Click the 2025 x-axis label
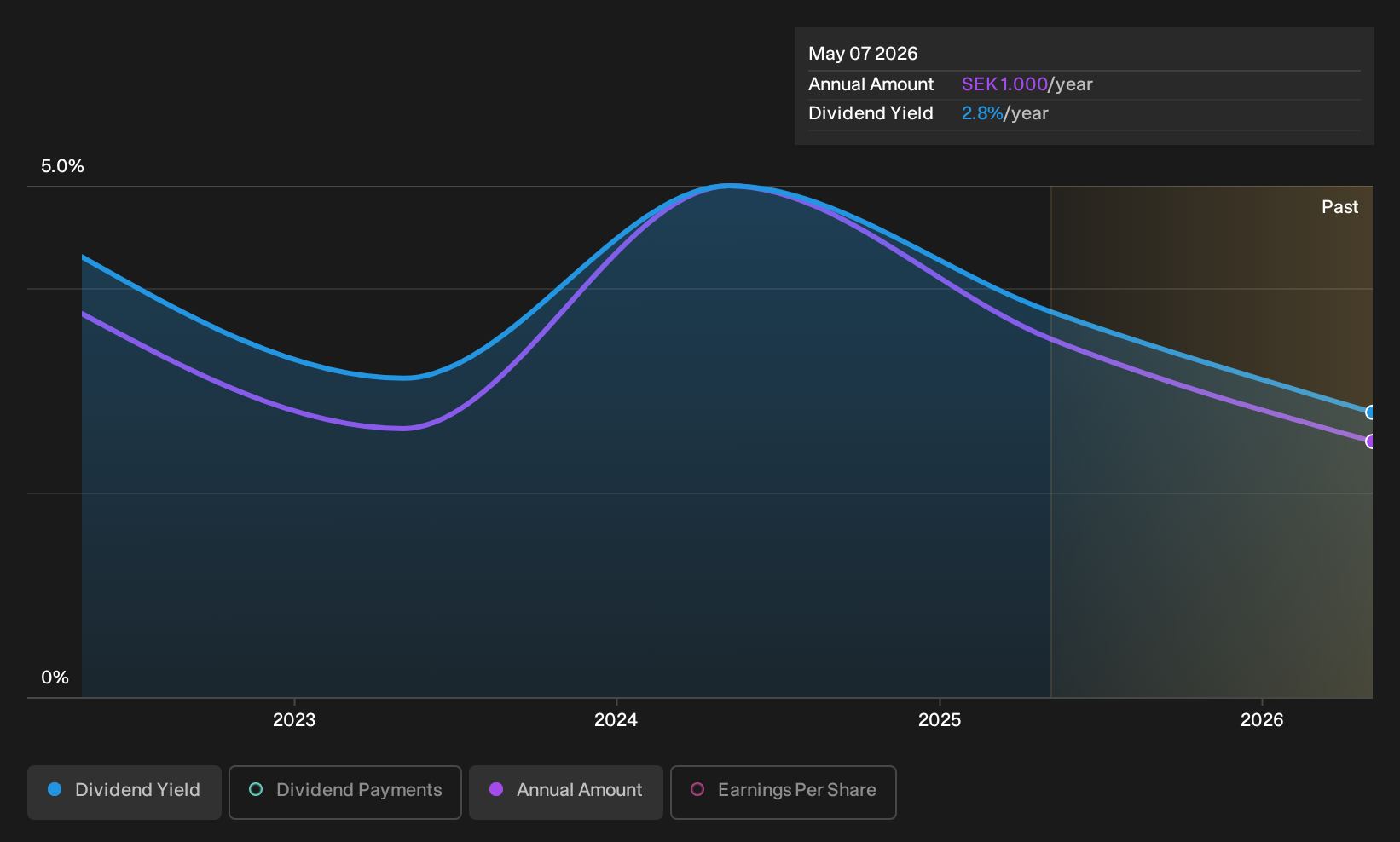Image resolution: width=1400 pixels, height=842 pixels. click(x=940, y=720)
